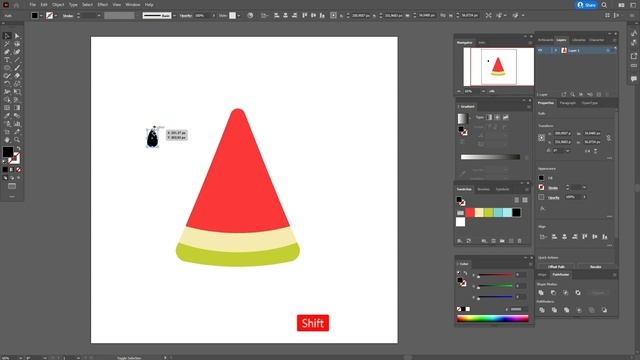Click the X position field in Transform
This screenshot has width=640, height=360.
point(563,133)
